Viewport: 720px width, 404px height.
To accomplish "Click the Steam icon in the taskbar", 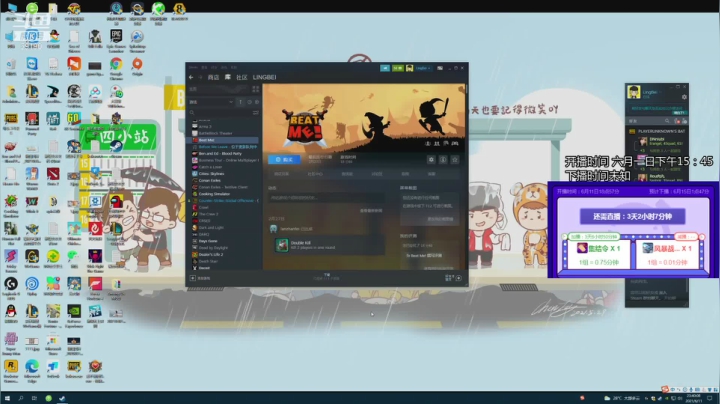I will [62, 398].
